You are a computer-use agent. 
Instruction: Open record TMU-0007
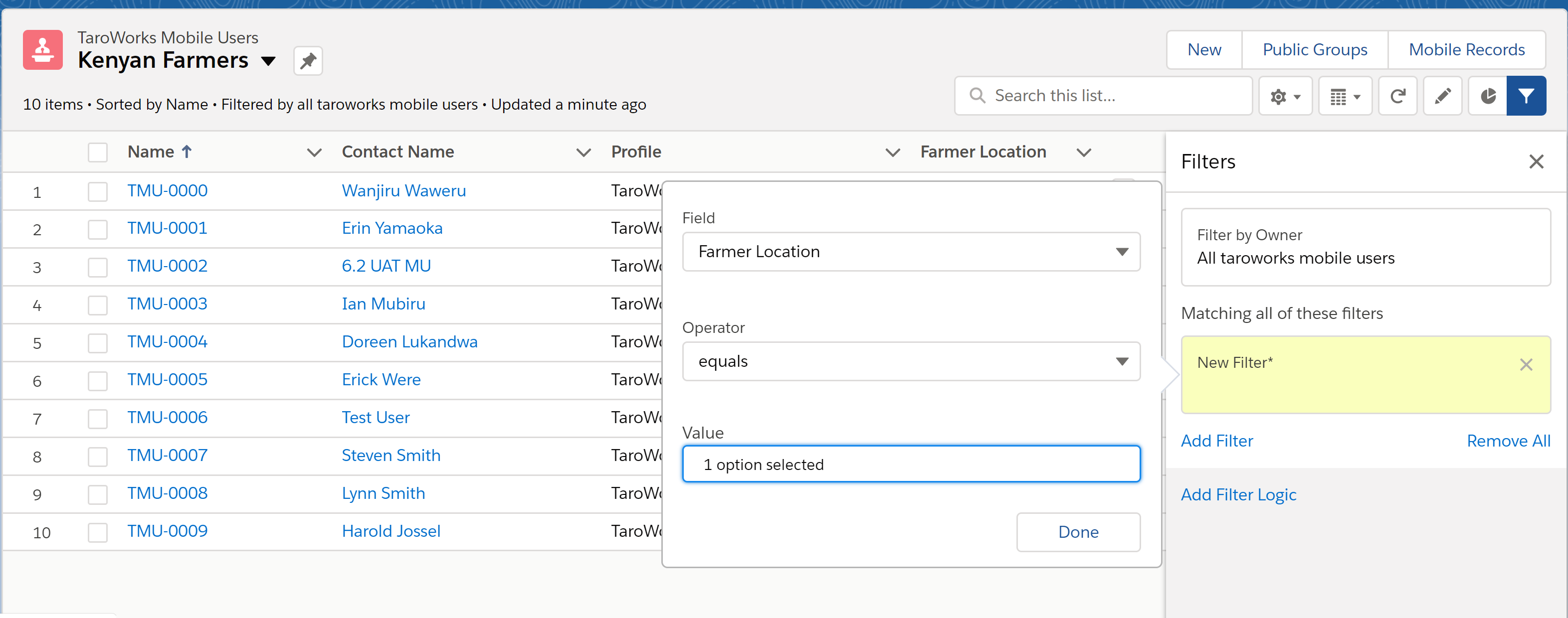[168, 455]
